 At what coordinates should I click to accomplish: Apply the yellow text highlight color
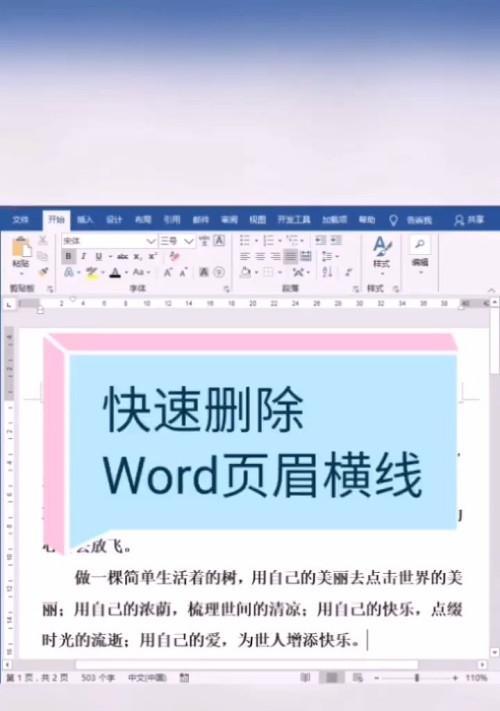92,273
